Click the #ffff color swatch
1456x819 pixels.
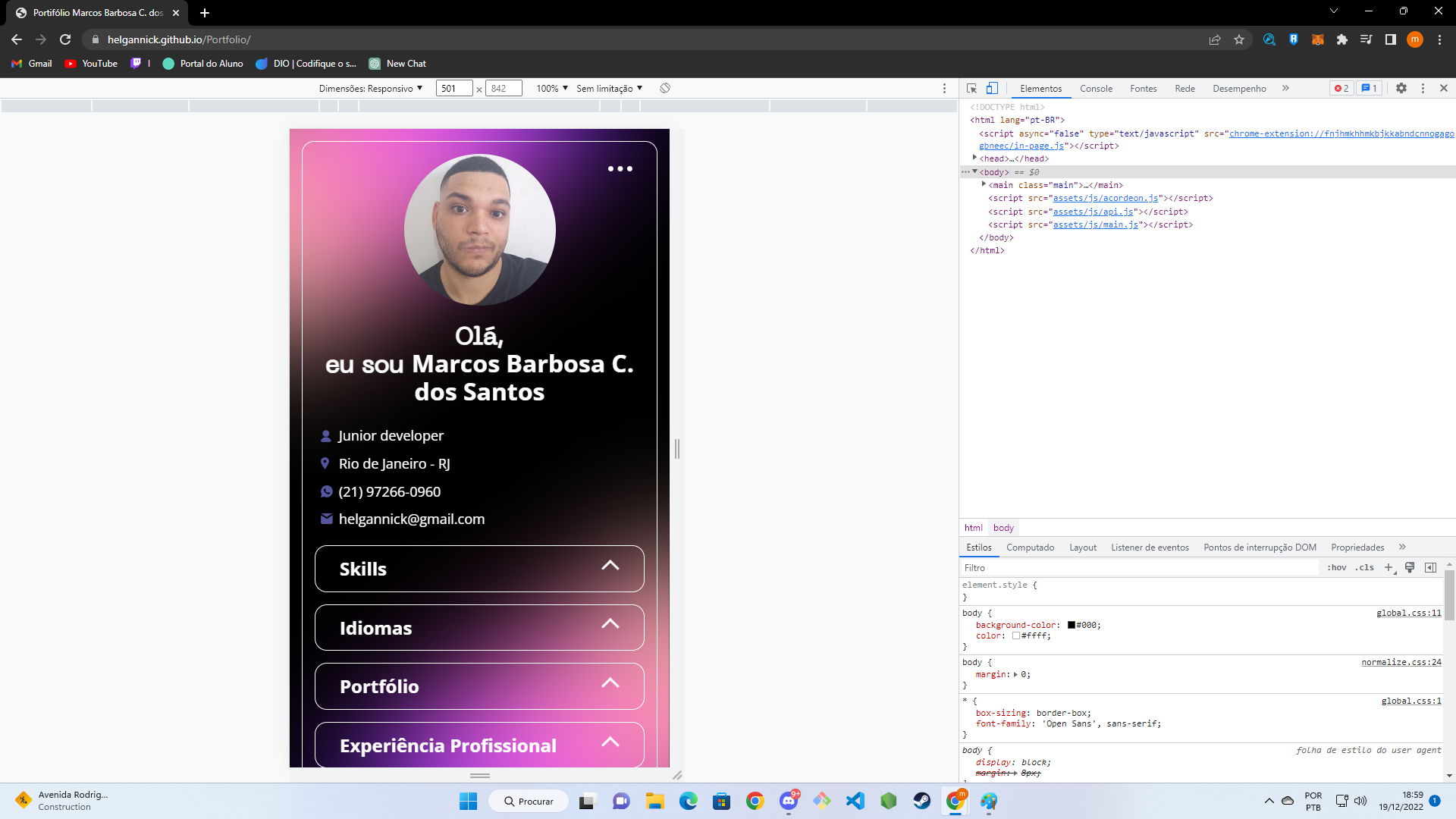coord(1016,636)
